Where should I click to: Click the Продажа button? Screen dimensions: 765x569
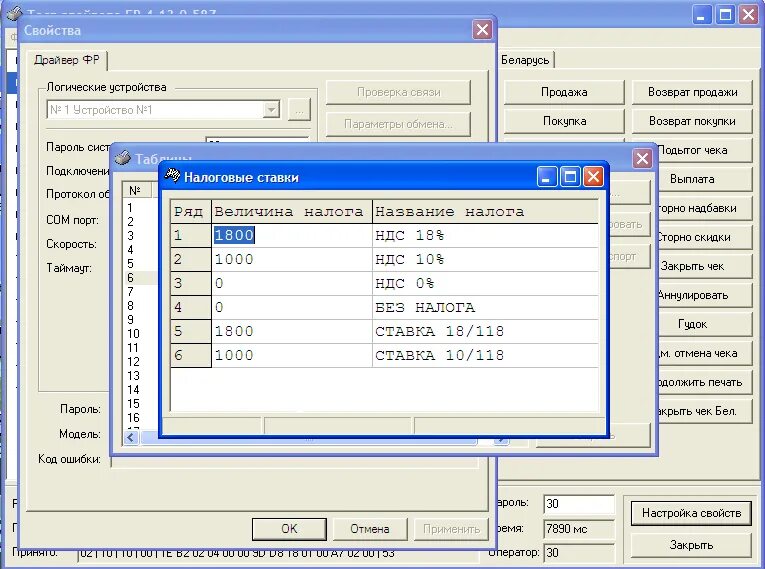coord(564,92)
